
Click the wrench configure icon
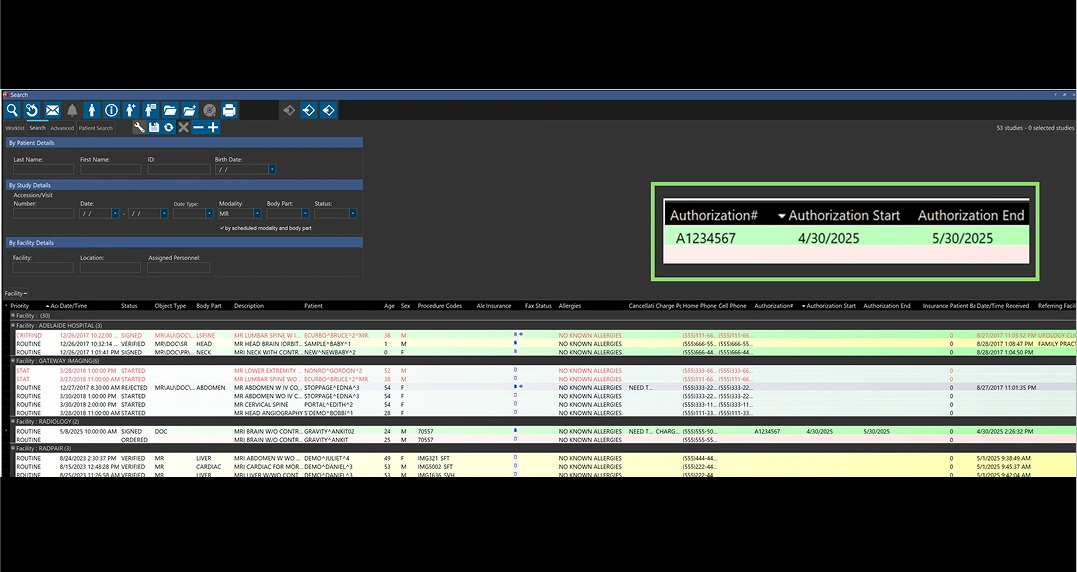coord(139,127)
